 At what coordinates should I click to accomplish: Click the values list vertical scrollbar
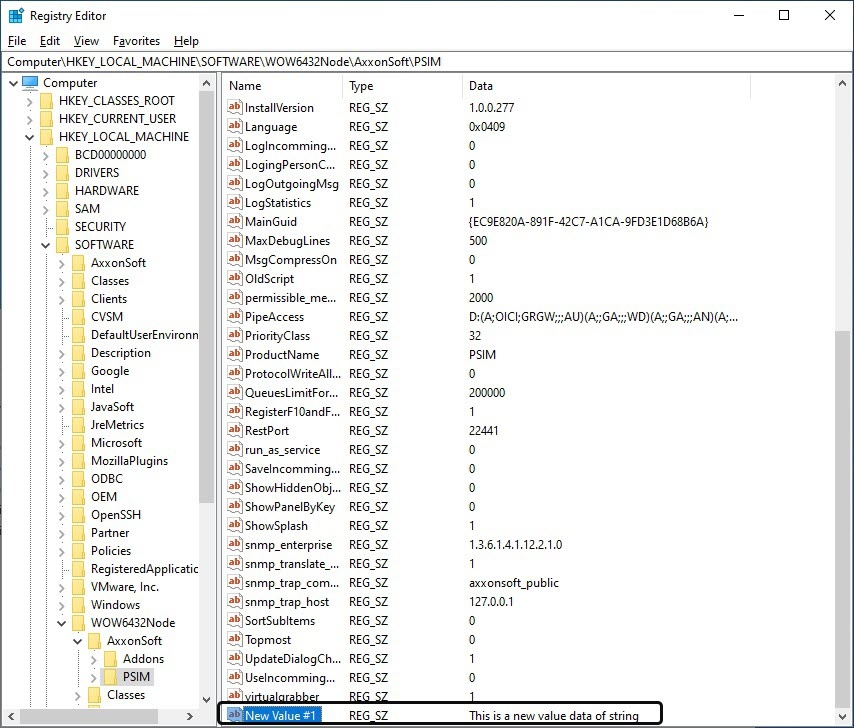pos(843,500)
